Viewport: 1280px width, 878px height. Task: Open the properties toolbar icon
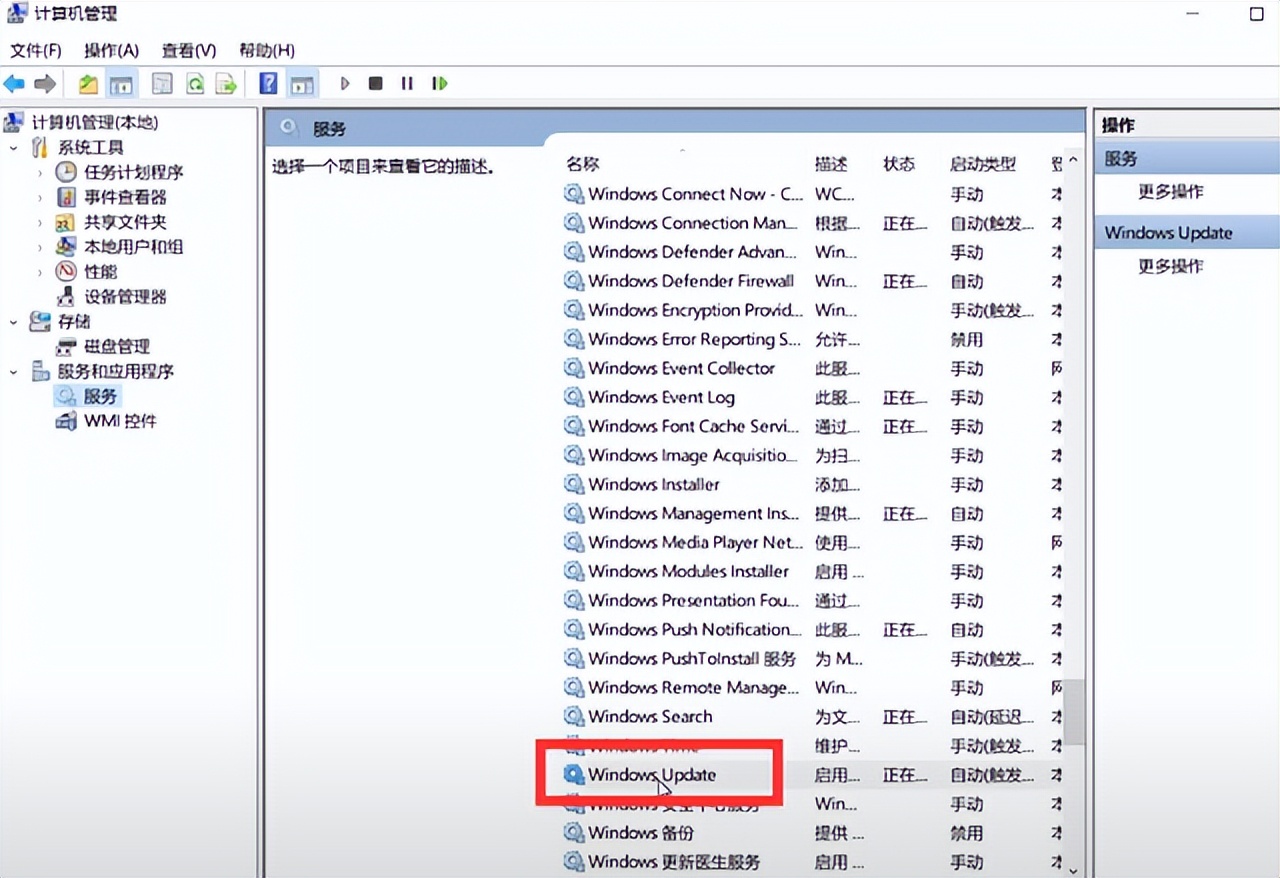pos(161,83)
